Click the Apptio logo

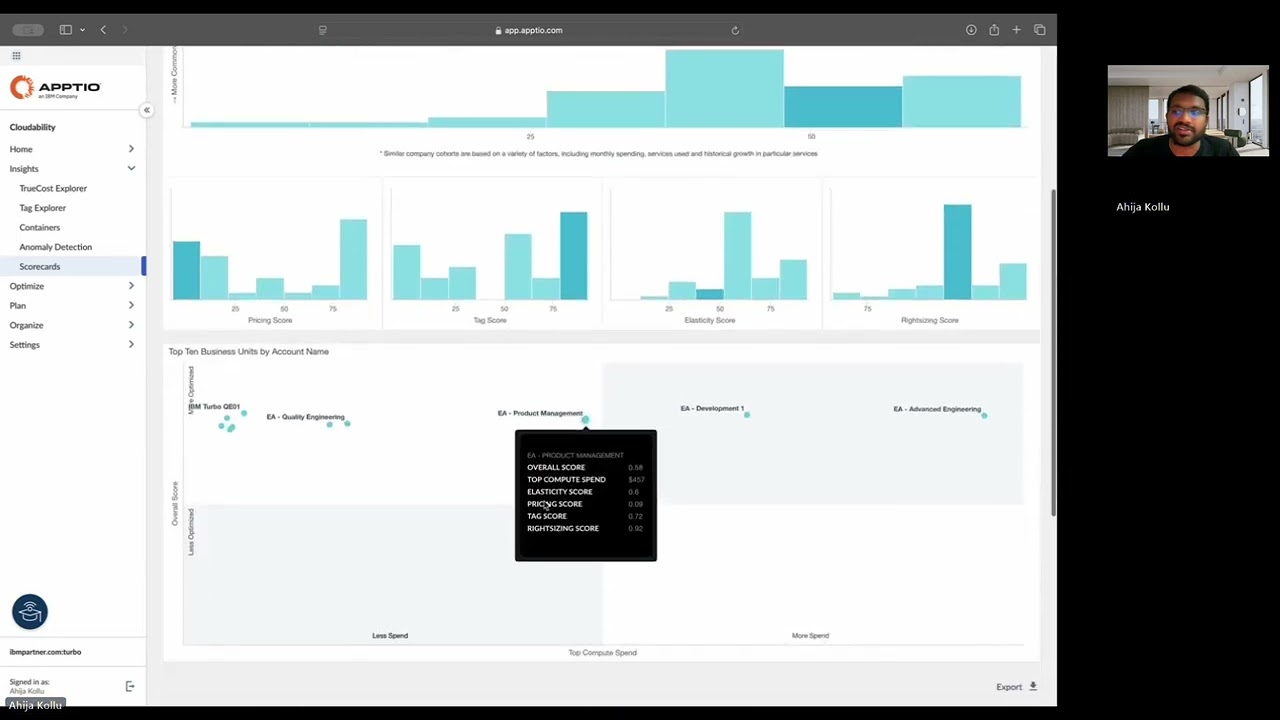point(55,88)
